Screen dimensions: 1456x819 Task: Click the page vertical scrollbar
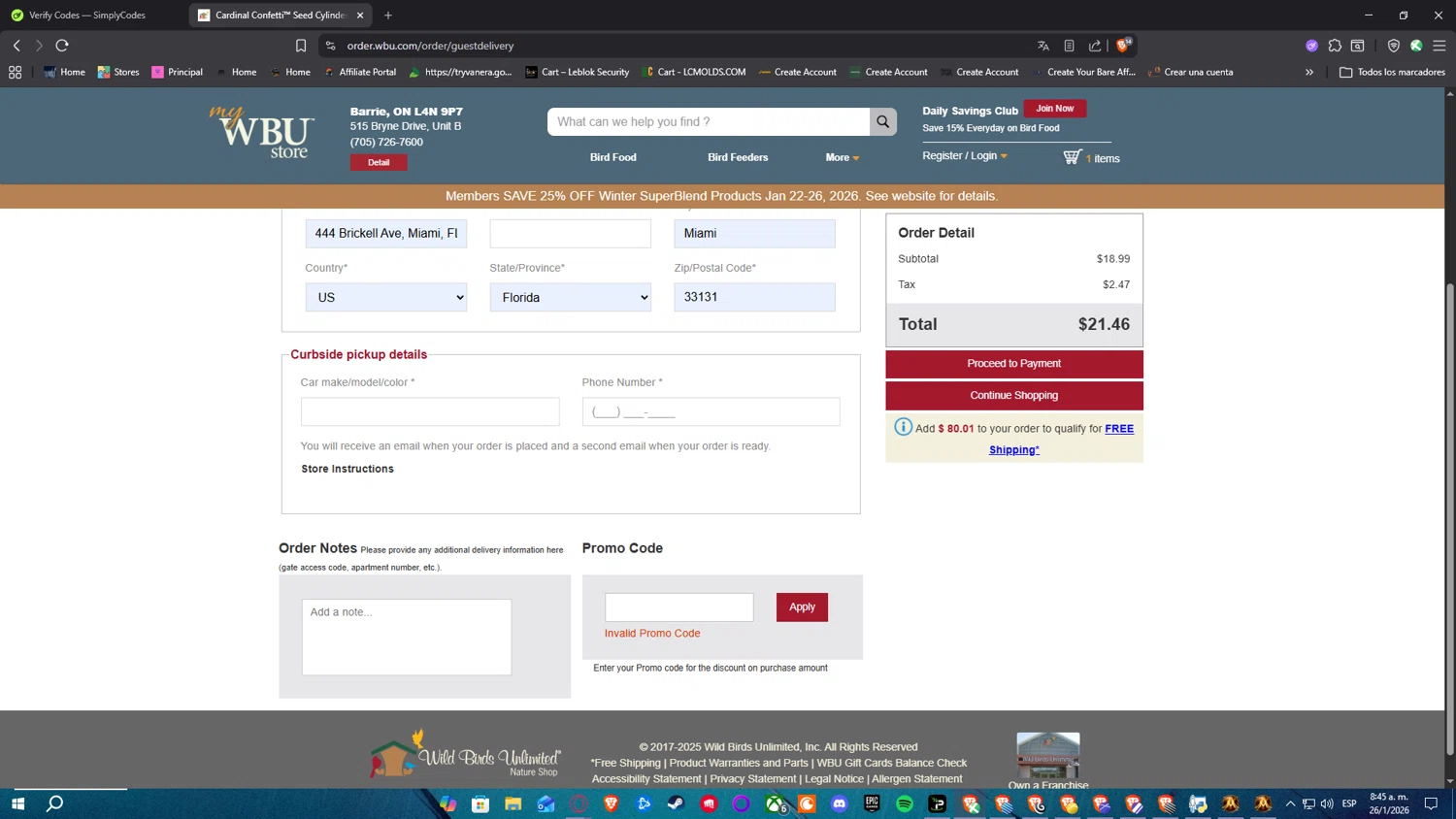(1450, 519)
